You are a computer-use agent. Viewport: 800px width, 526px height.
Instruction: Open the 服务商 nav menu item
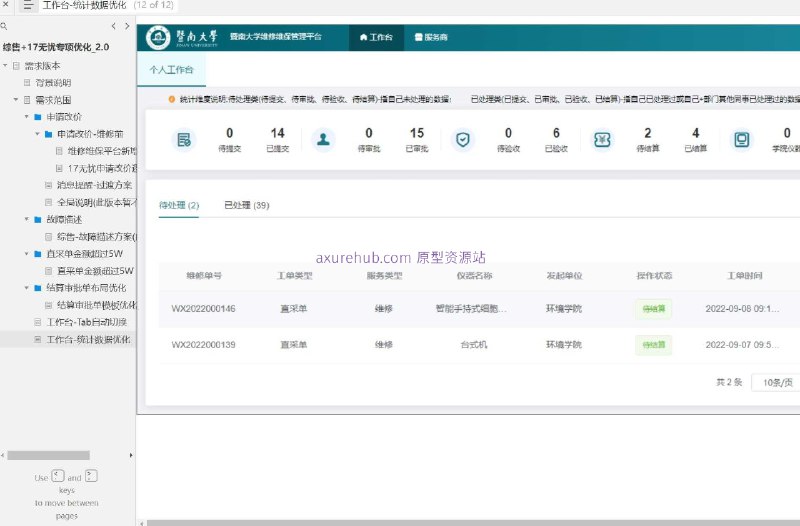click(x=431, y=37)
